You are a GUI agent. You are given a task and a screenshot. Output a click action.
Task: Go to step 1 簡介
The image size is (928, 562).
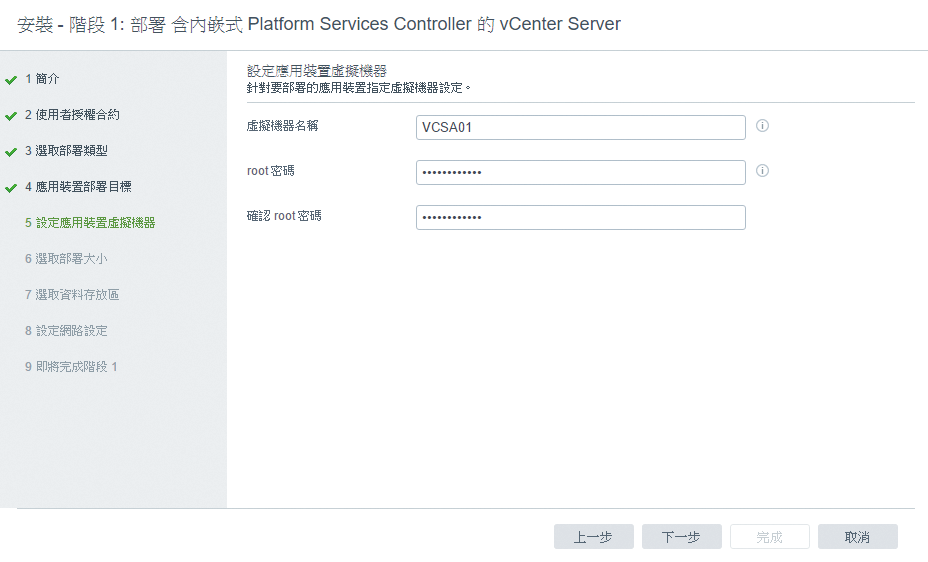[x=42, y=79]
